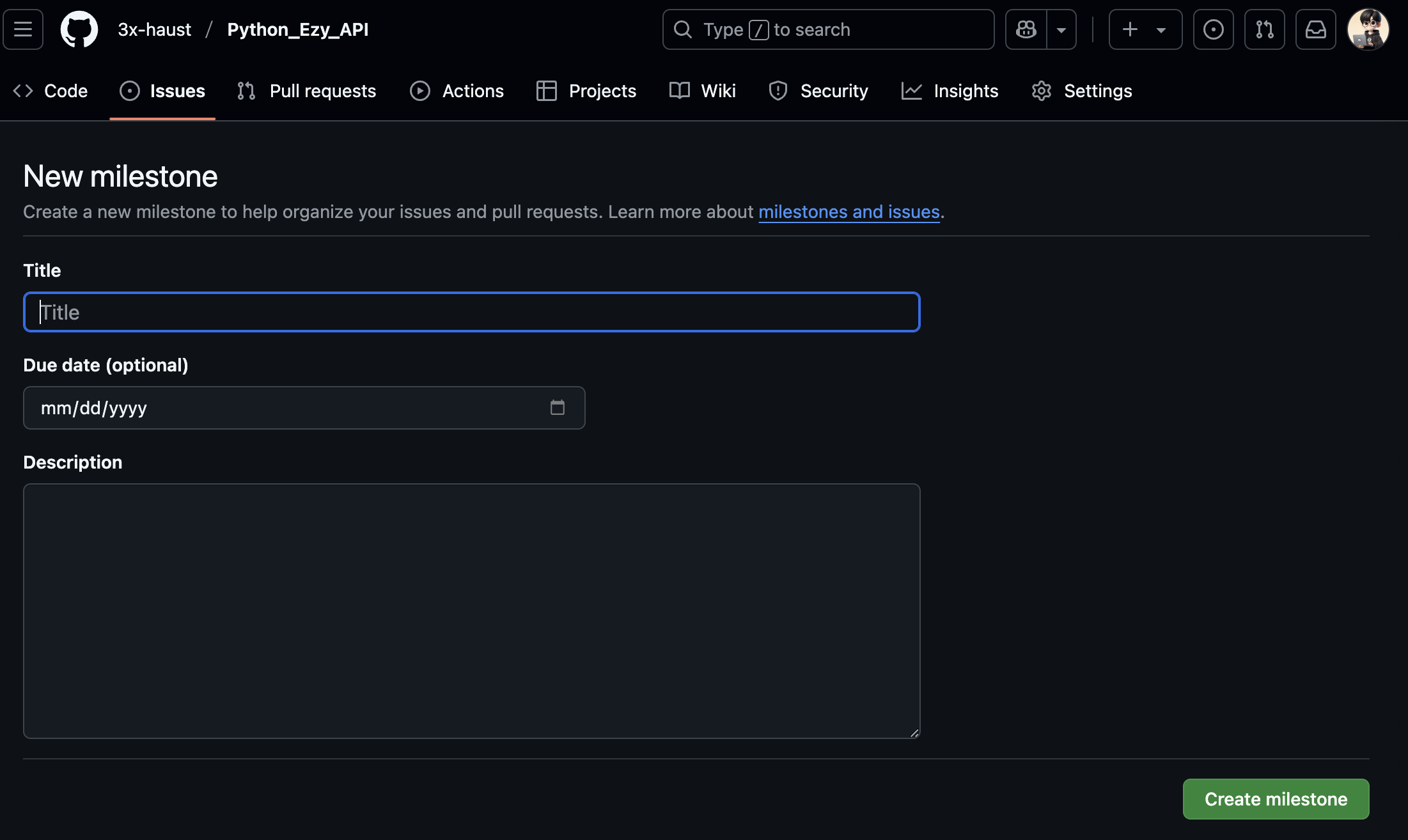Open the Settings tab

pyautogui.click(x=1082, y=91)
